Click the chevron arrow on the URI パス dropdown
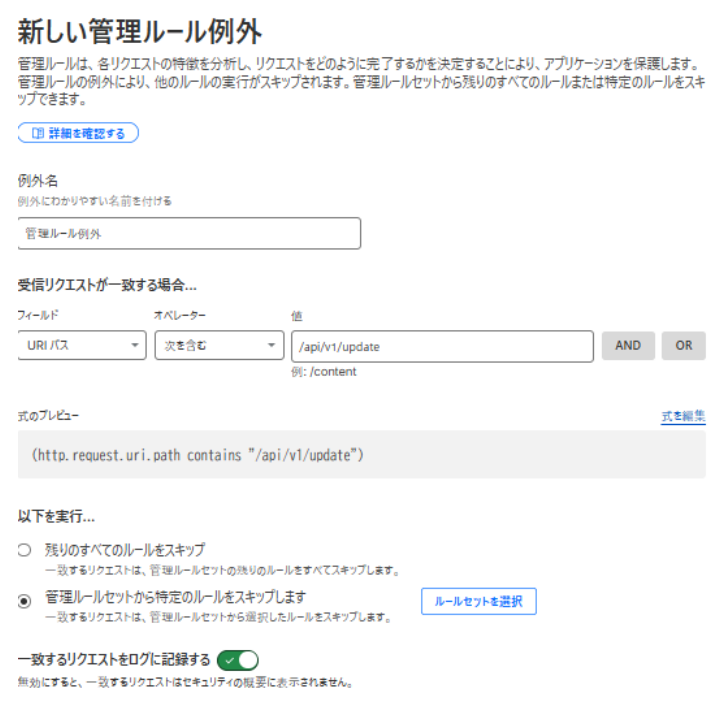 pyautogui.click(x=135, y=346)
